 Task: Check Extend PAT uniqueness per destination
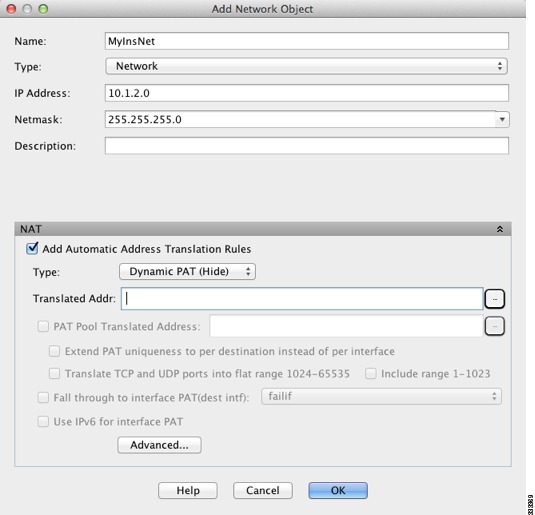pos(54,351)
